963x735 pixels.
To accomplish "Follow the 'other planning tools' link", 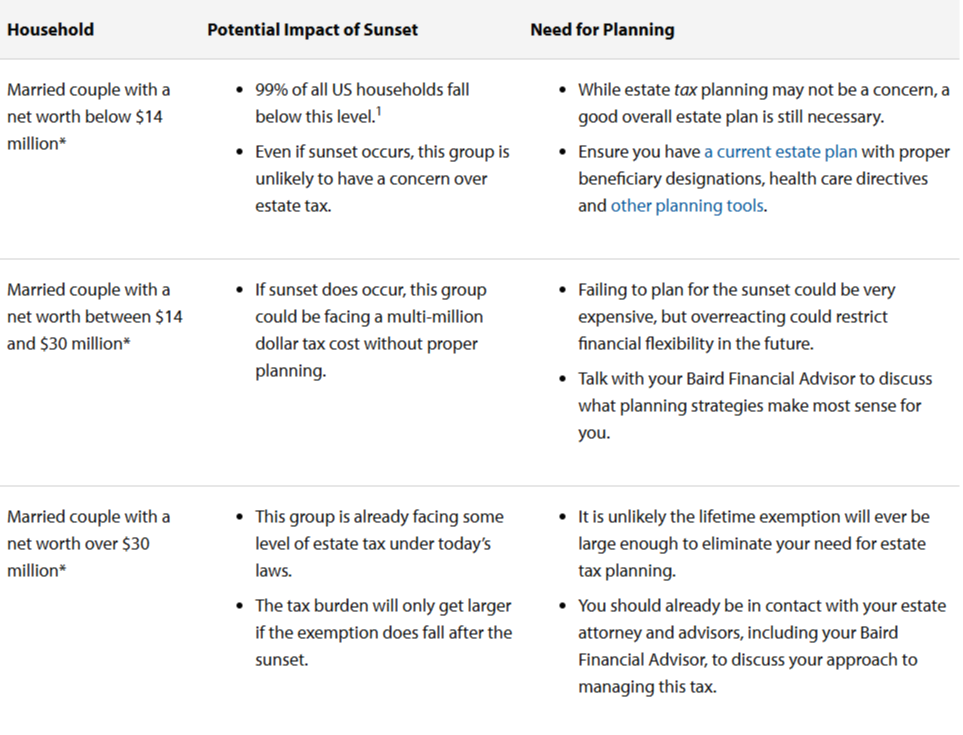I will pyautogui.click(x=687, y=206).
